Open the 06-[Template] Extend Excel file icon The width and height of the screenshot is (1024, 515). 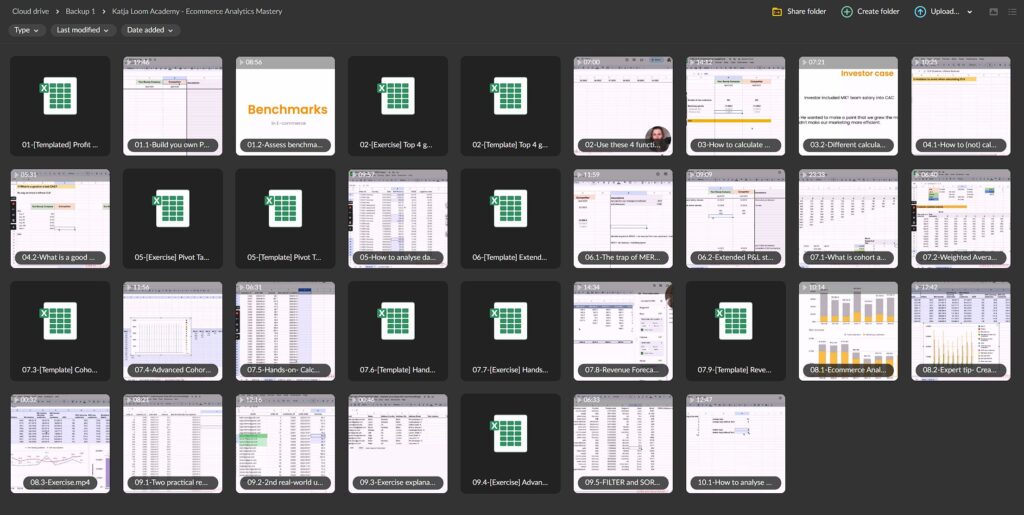point(510,208)
